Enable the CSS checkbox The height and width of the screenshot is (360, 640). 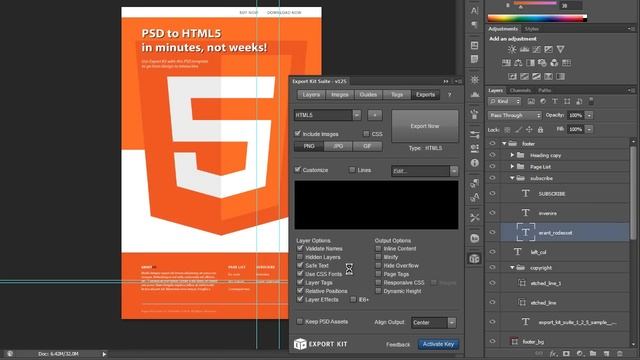pyautogui.click(x=366, y=133)
